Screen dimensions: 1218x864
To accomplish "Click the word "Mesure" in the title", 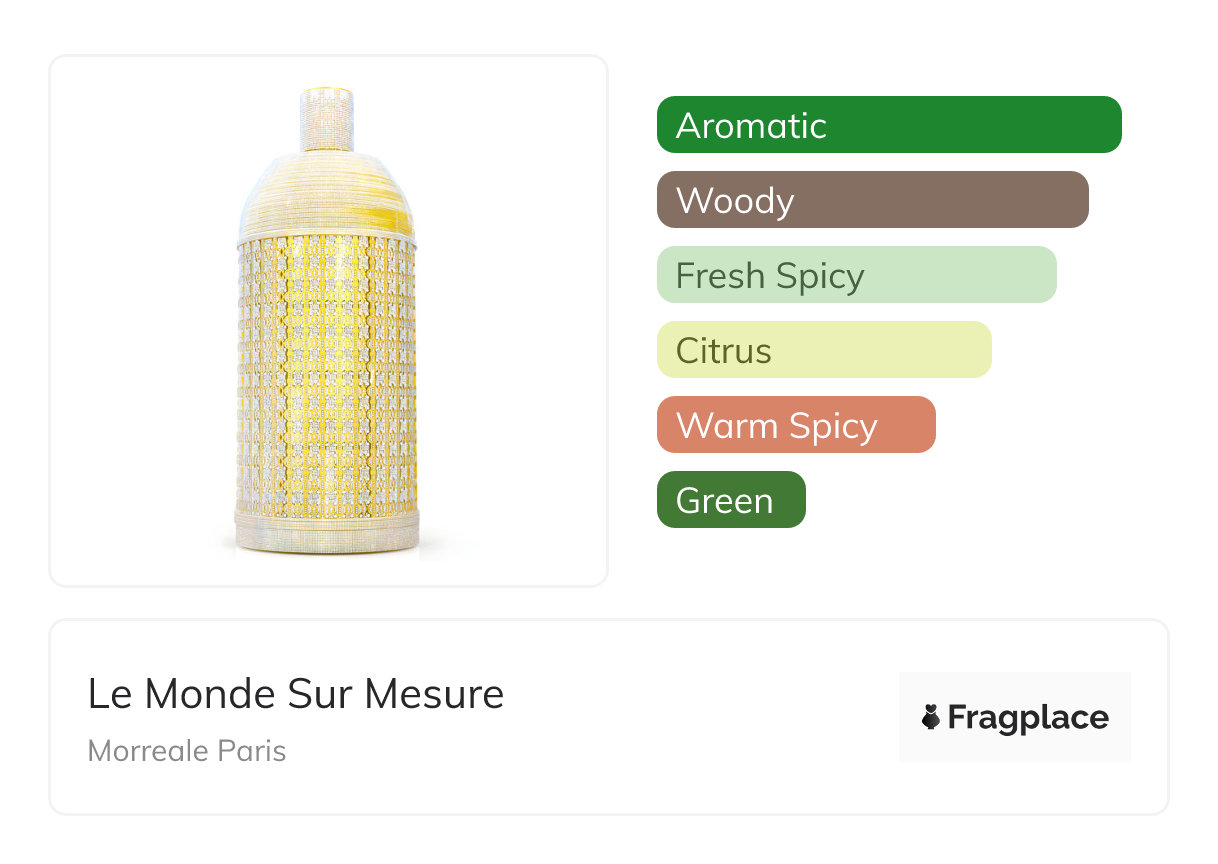I will pyautogui.click(x=434, y=694).
